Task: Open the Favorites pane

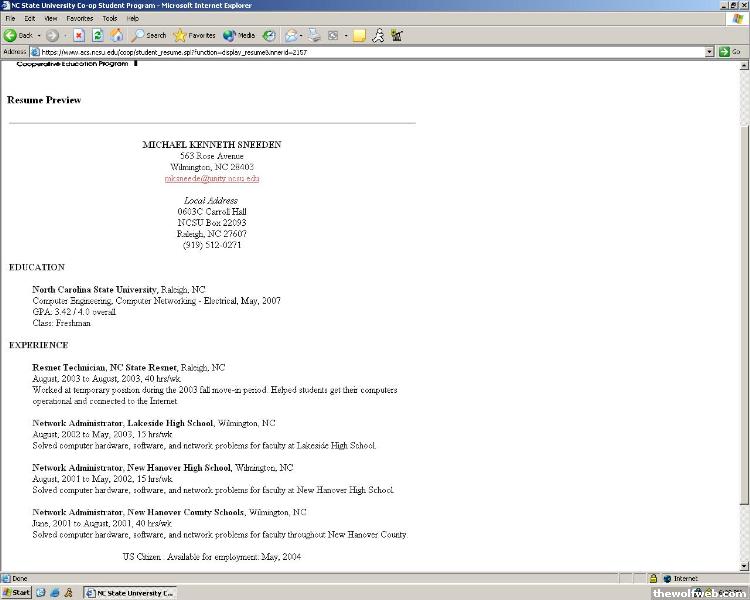Action: 195,35
